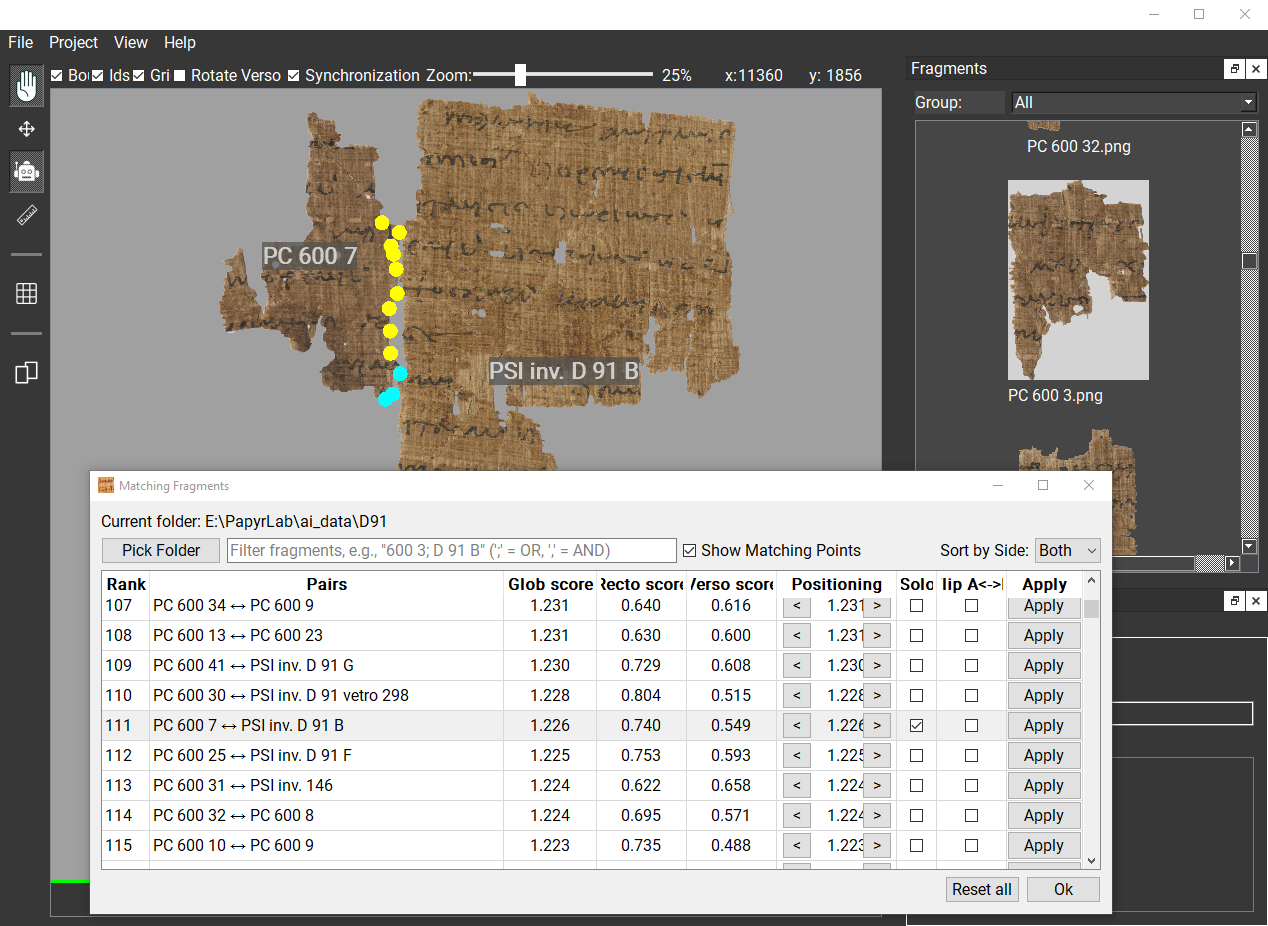
Task: Open the Sort by Side dropdown
Action: click(1067, 550)
